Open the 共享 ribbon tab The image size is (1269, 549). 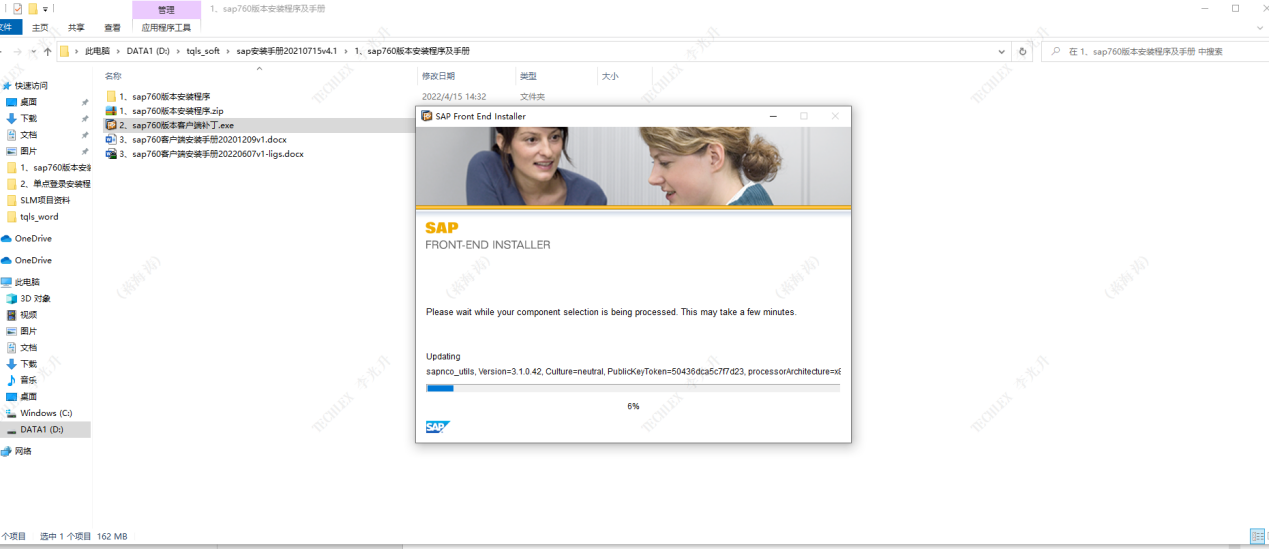click(76, 28)
